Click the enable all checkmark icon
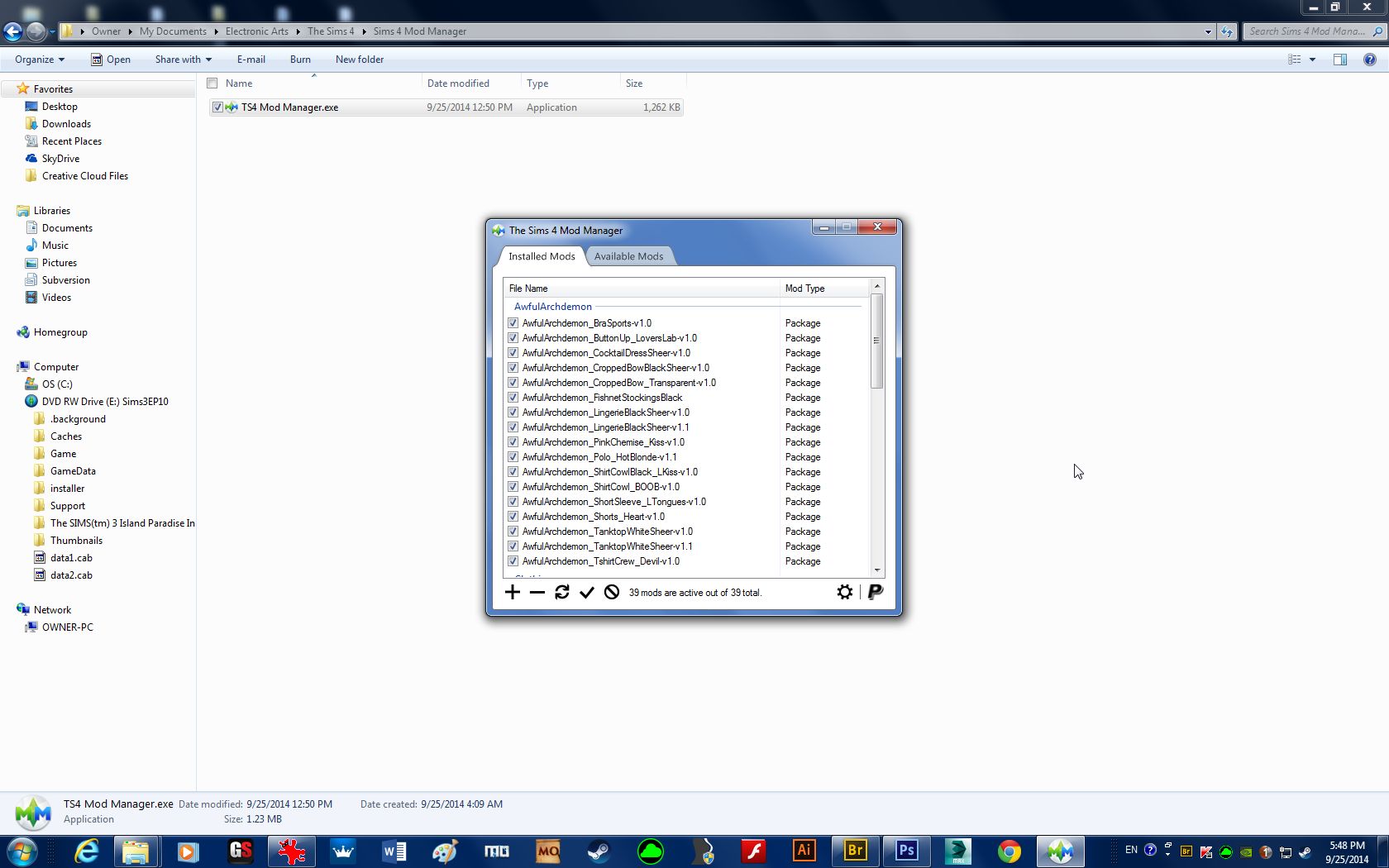This screenshot has height=868, width=1389. [x=587, y=592]
